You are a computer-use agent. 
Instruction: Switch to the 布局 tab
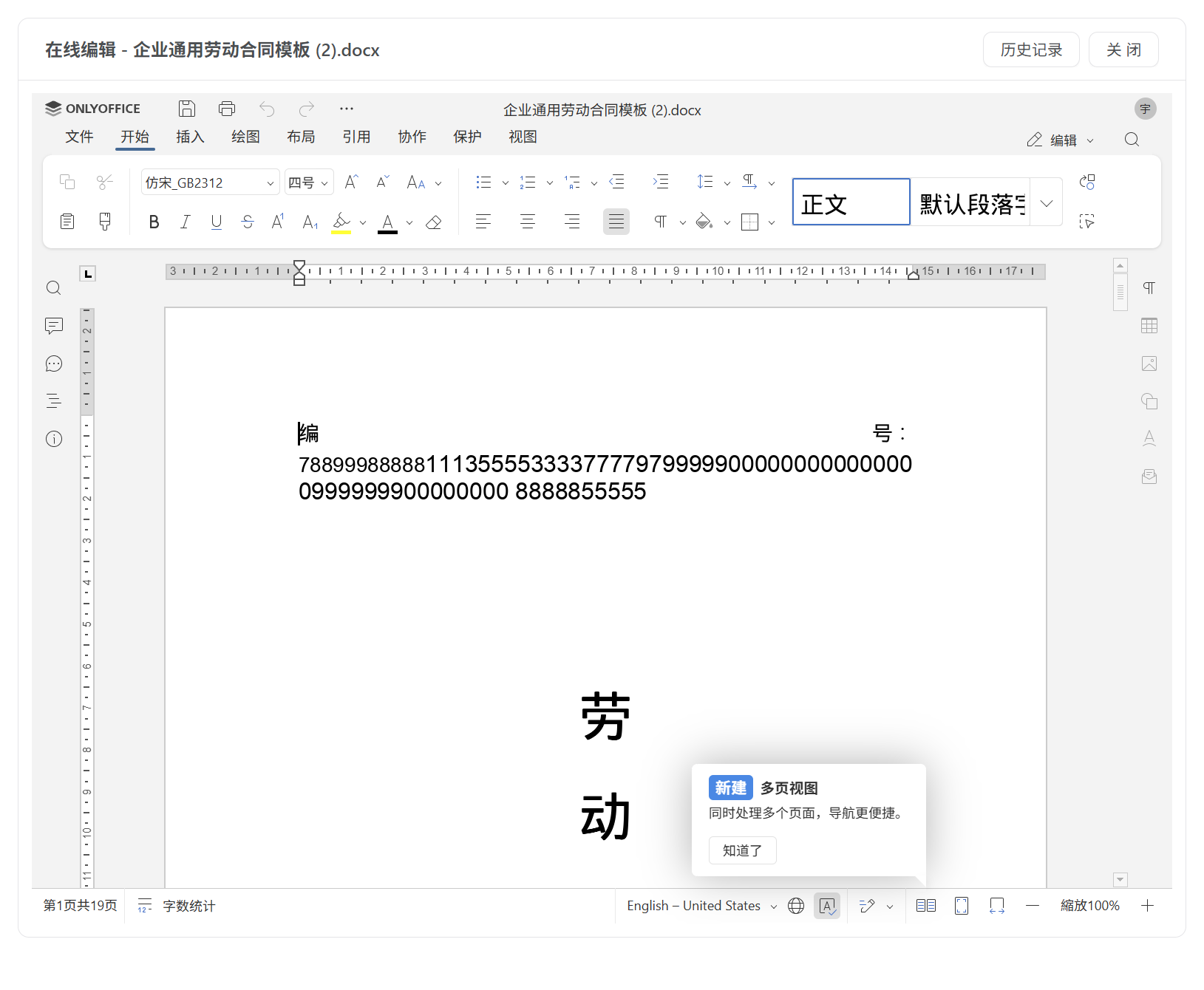pos(301,137)
